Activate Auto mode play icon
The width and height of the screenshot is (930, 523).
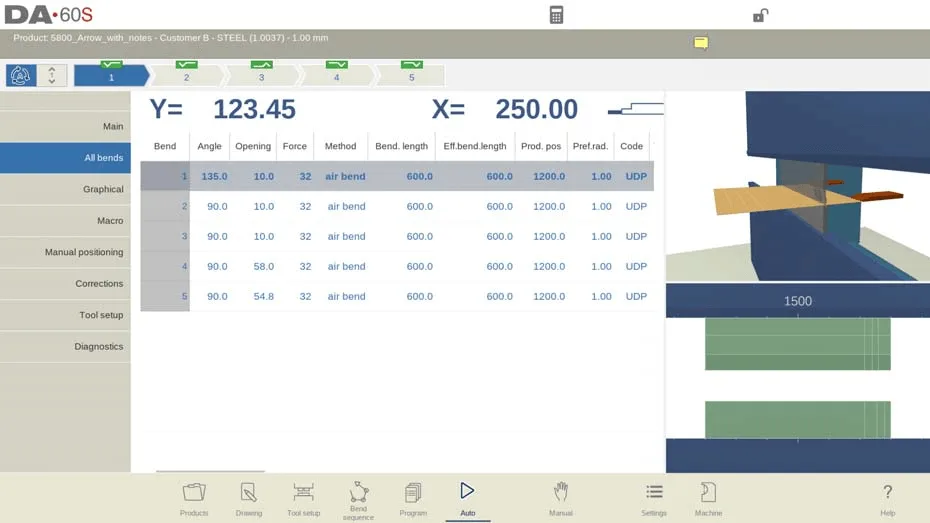(467, 499)
